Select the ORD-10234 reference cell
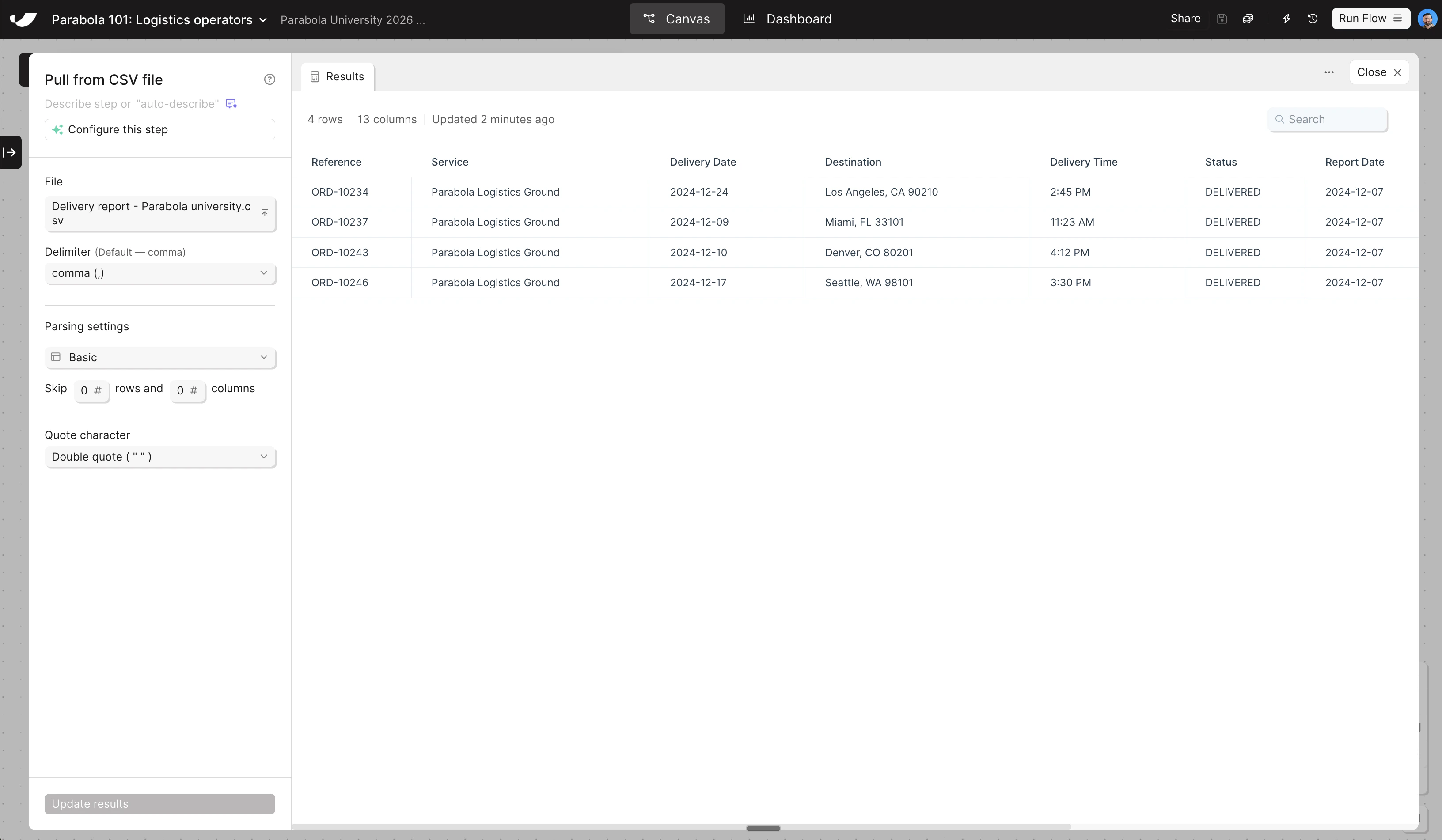Screen dimensions: 1442x840 [x=351, y=192]
